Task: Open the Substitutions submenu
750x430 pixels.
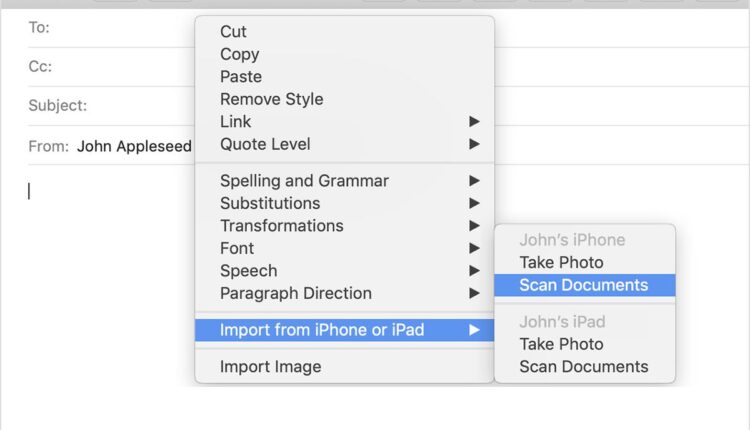Action: 270,203
